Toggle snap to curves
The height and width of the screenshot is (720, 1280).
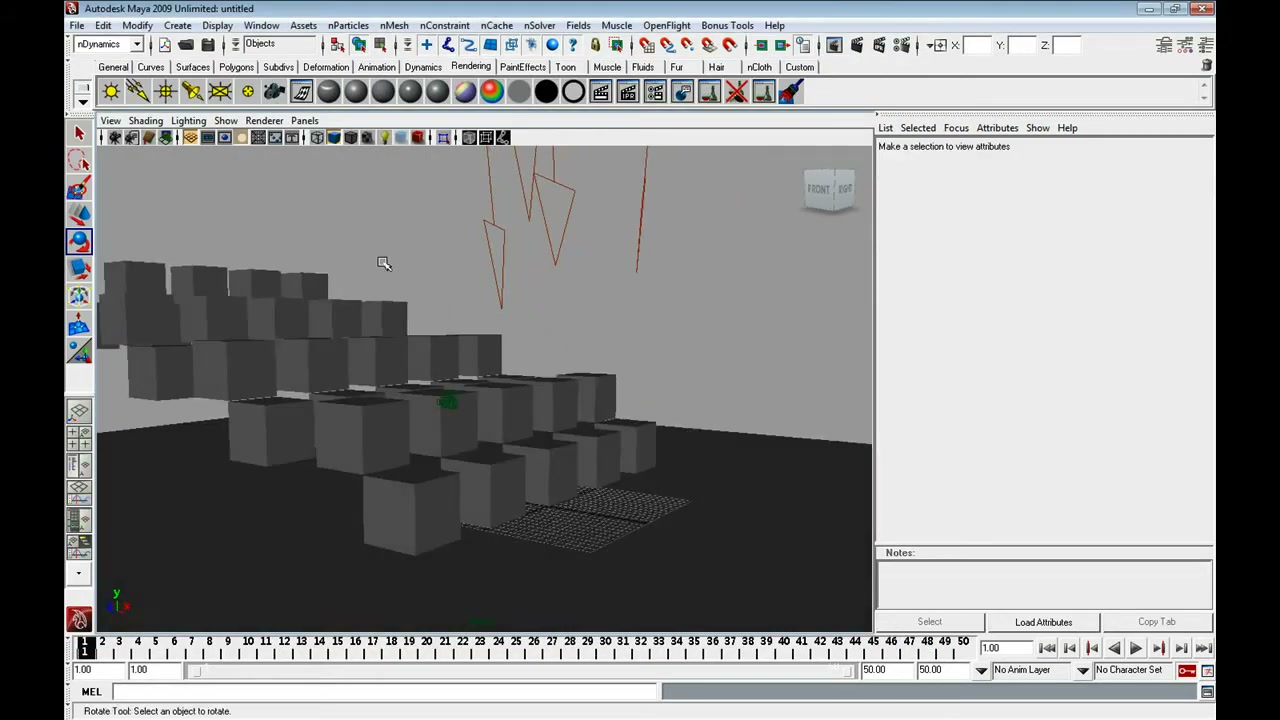pos(667,45)
